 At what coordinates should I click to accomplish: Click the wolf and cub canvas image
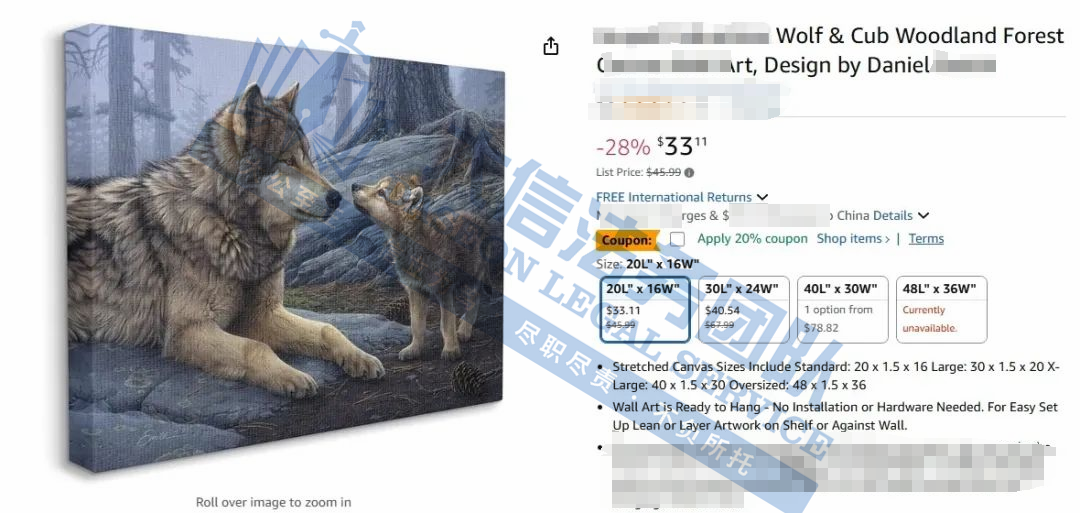click(x=286, y=247)
